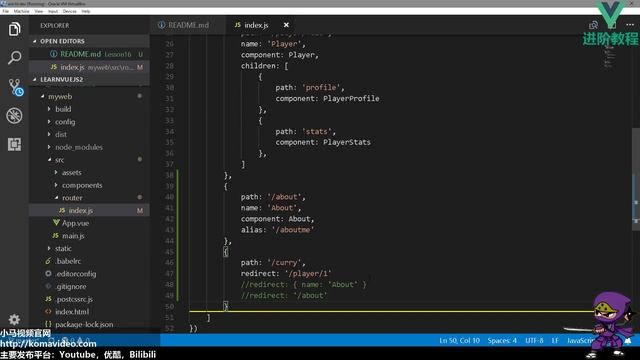Change encoding via UTF-8 status item
Image resolution: width=640 pixels, height=360 pixels.
[534, 340]
